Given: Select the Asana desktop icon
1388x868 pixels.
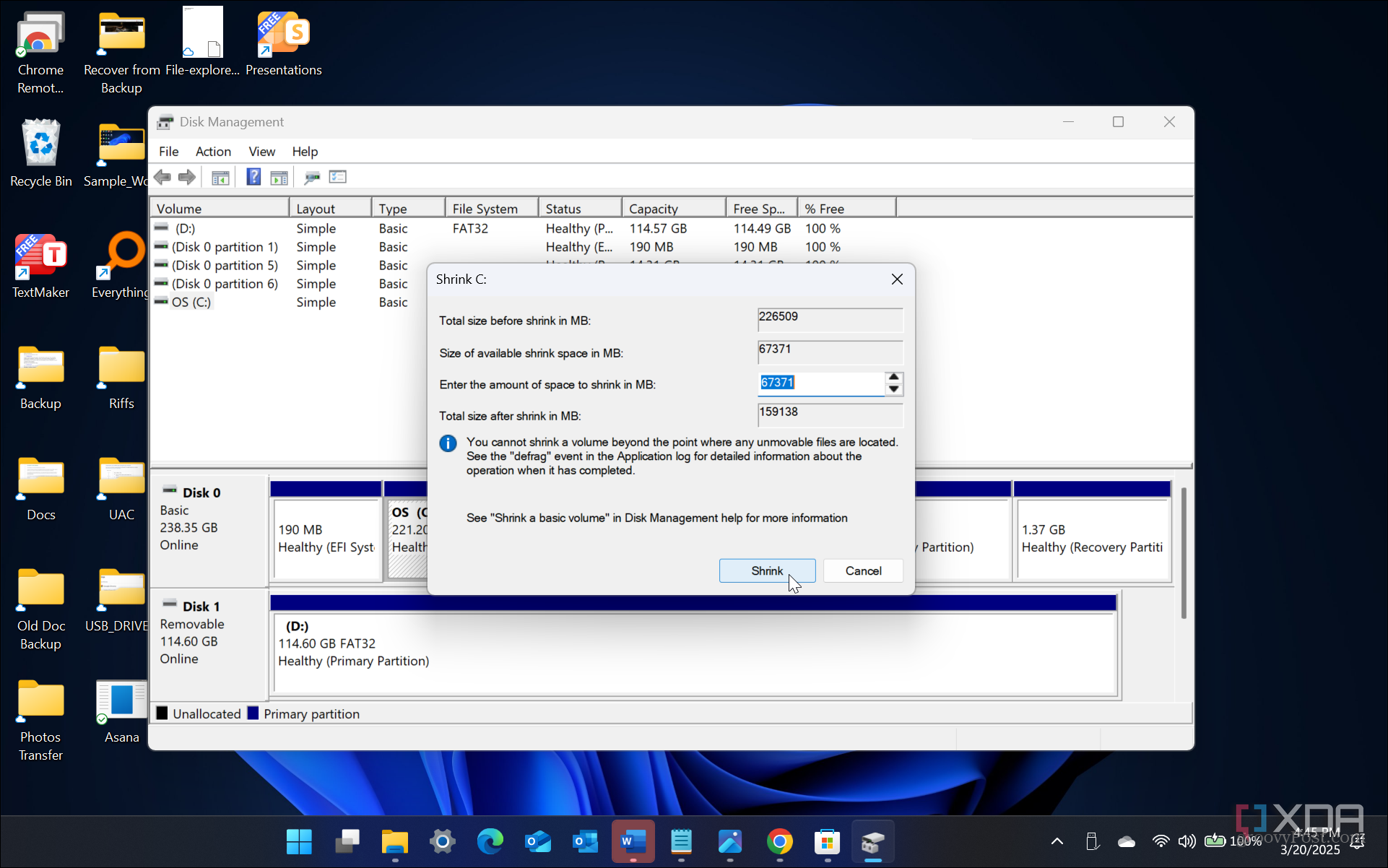Looking at the screenshot, I should tap(121, 711).
